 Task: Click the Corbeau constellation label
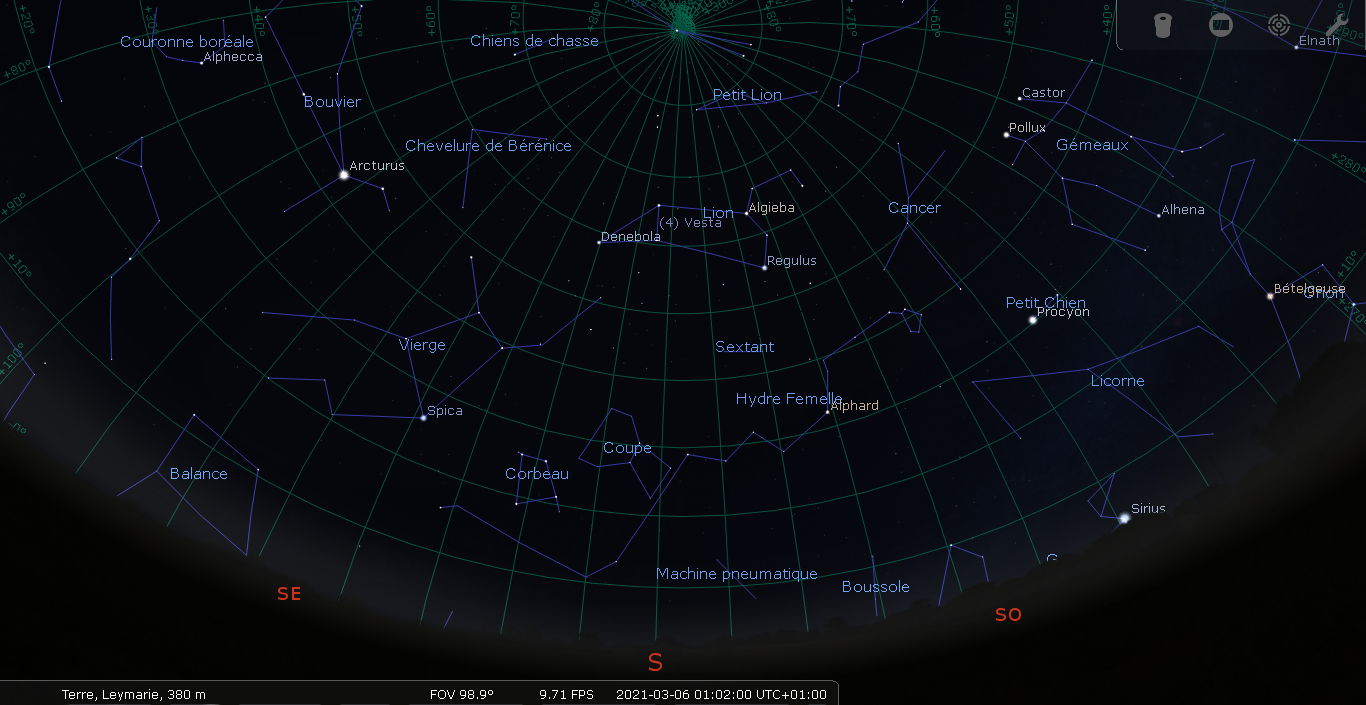[x=537, y=474]
